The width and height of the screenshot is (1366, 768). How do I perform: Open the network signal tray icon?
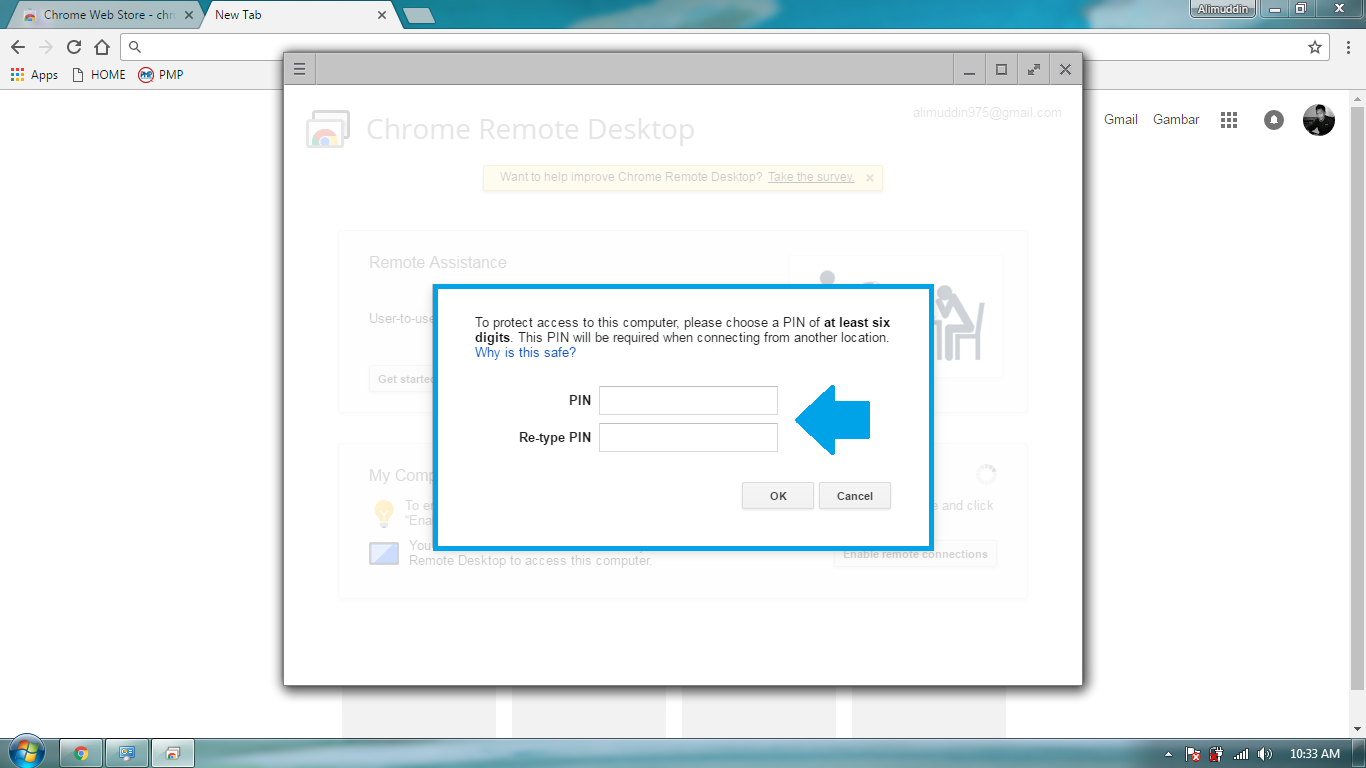[1241, 754]
